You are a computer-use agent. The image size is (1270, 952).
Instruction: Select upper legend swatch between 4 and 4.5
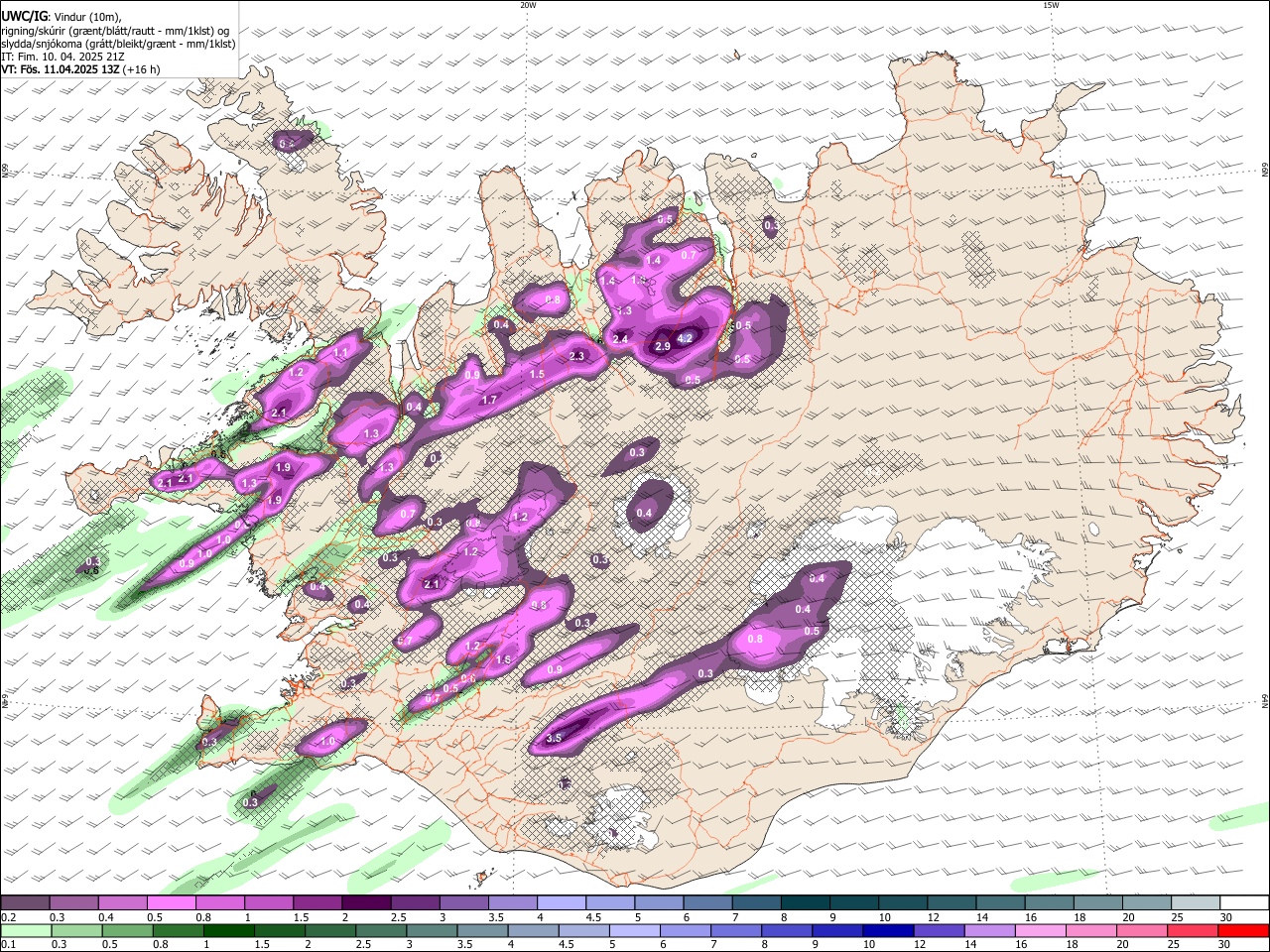(561, 902)
